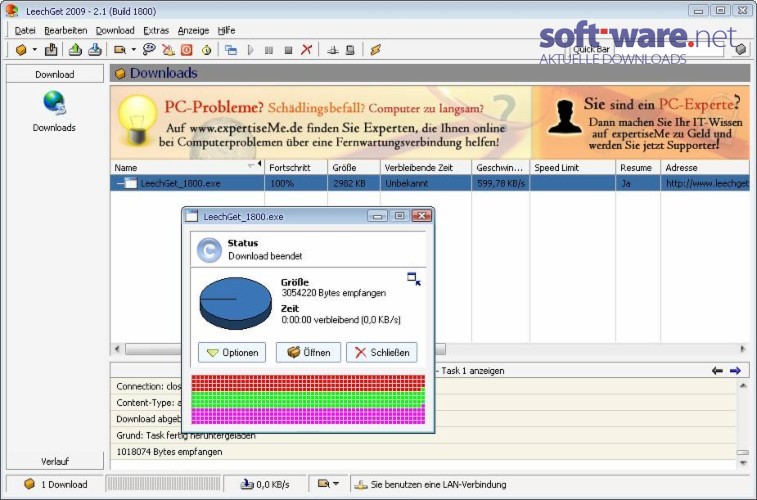Click the red segment block map
This screenshot has width=757, height=500.
click(308, 383)
